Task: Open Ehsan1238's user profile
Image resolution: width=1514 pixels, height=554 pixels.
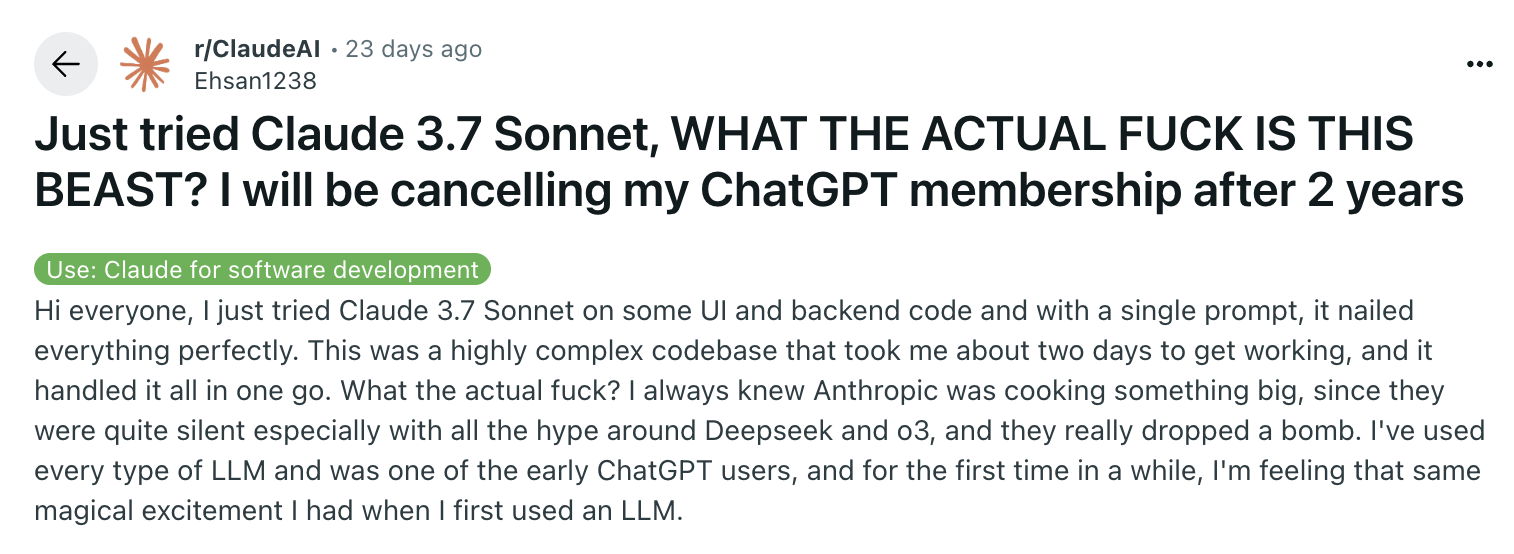Action: click(254, 81)
